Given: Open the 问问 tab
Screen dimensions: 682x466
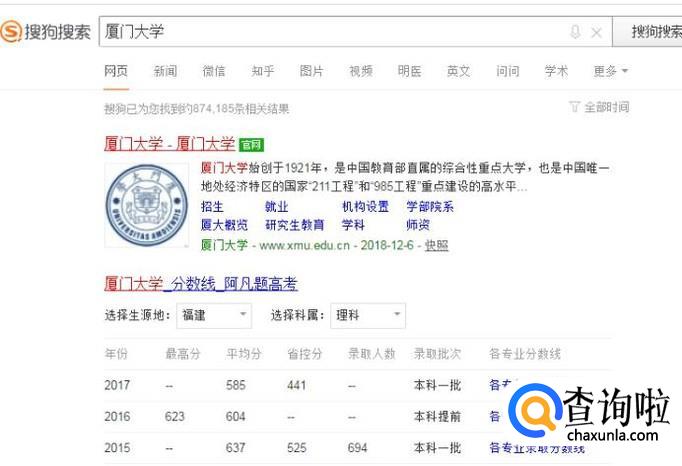Looking at the screenshot, I should pyautogui.click(x=508, y=71).
